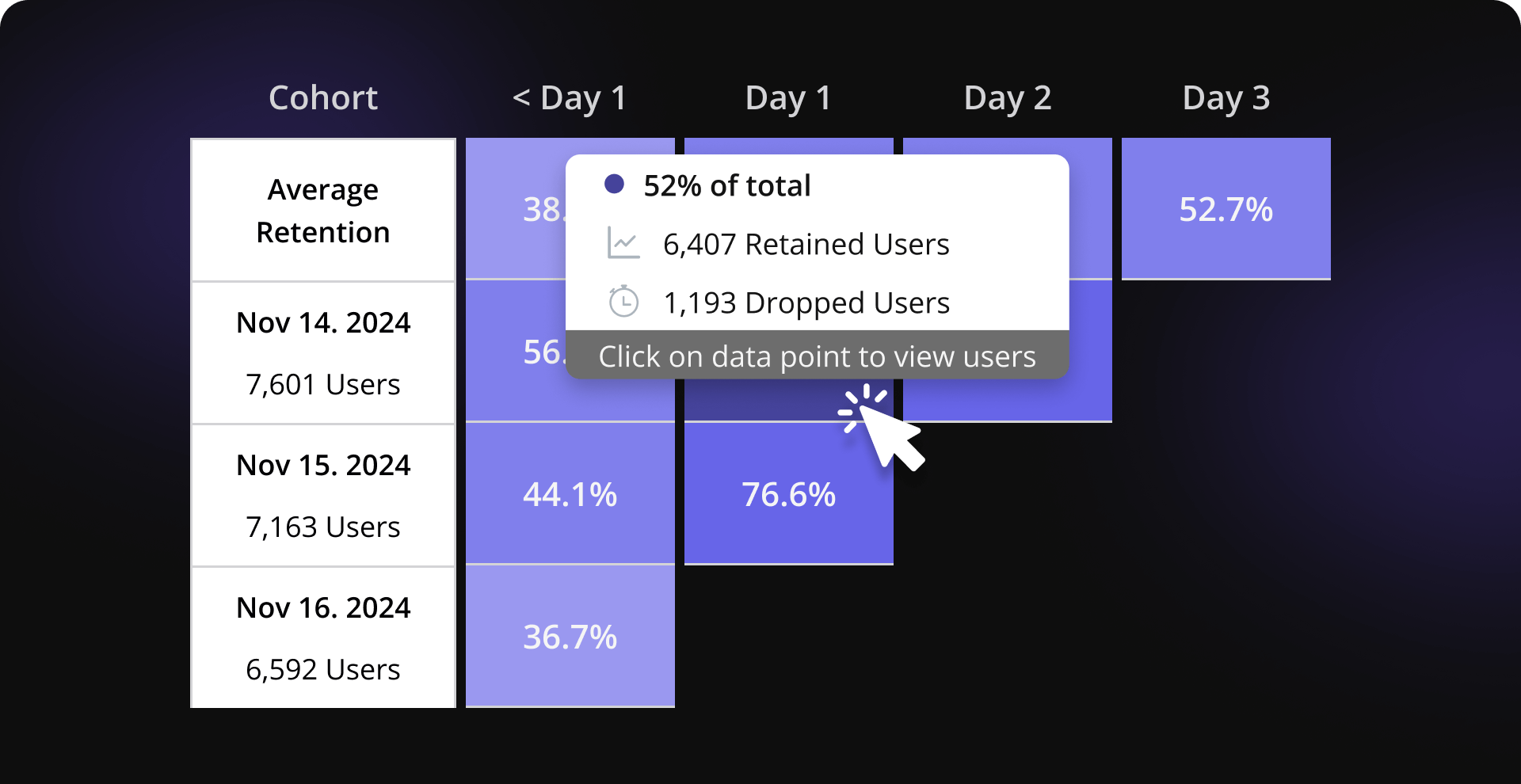Click the 76.6% retention cell
This screenshot has width=1521, height=784.
[788, 494]
